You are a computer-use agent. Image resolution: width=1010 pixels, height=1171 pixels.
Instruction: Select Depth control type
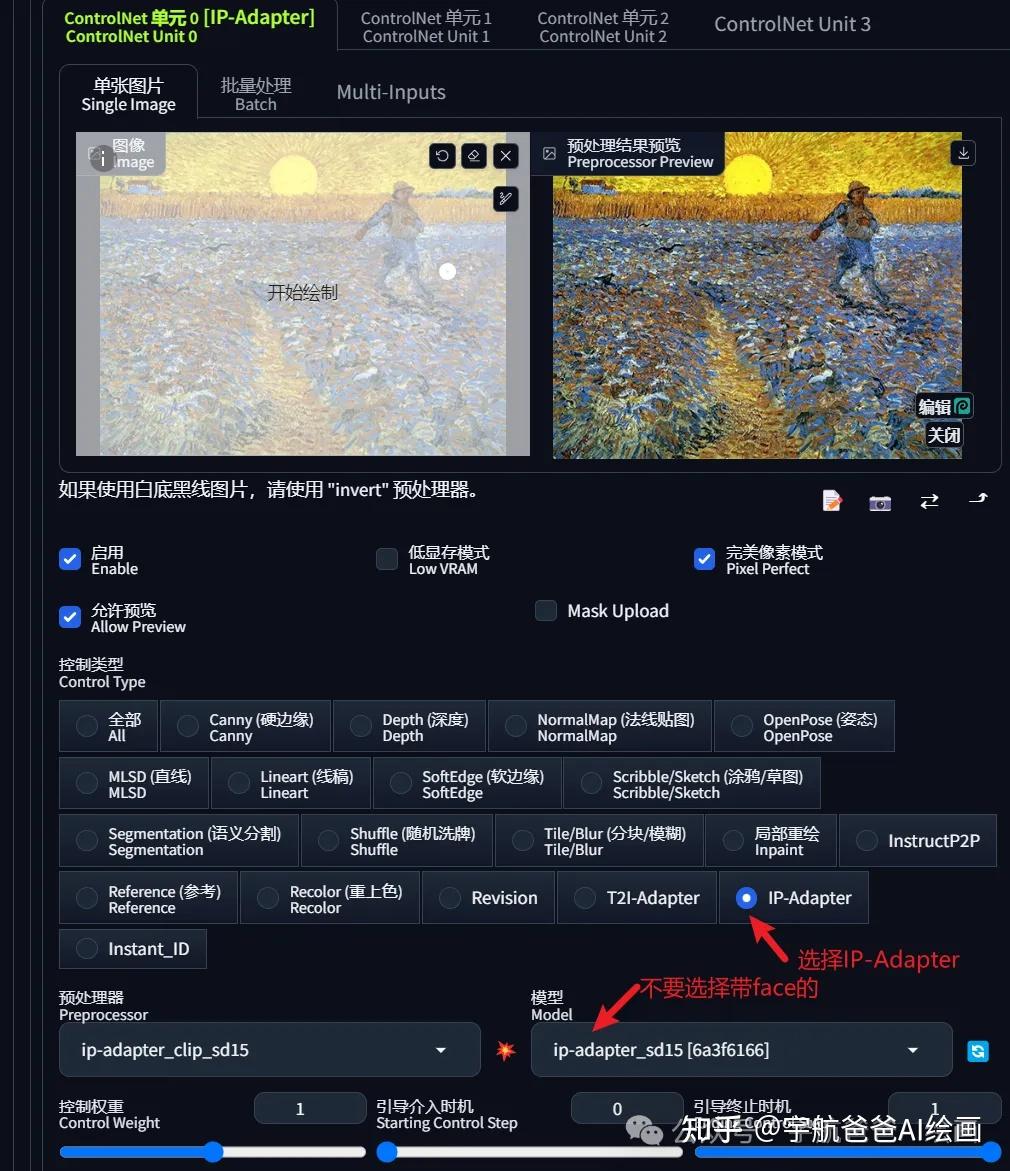(409, 726)
